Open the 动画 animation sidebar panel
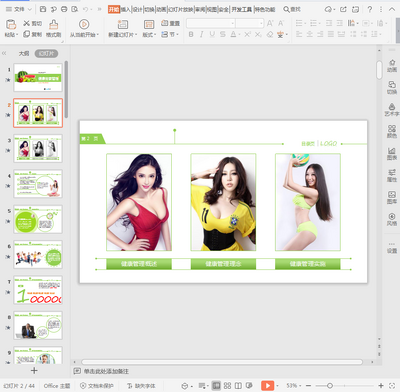Viewport: 400px width, 392px height. [x=392, y=66]
